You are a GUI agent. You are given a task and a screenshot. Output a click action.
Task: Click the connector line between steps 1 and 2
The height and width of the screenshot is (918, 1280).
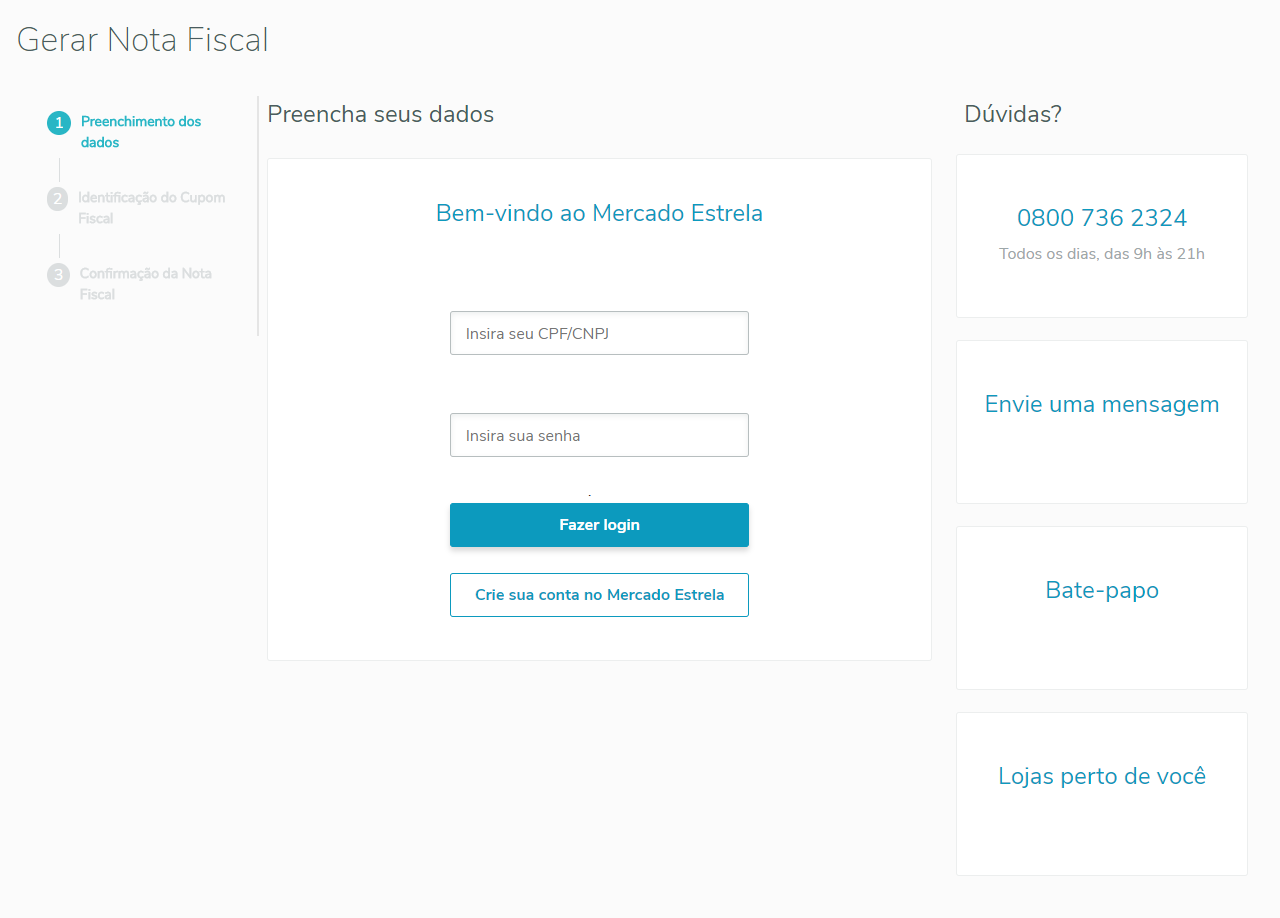(x=59, y=169)
